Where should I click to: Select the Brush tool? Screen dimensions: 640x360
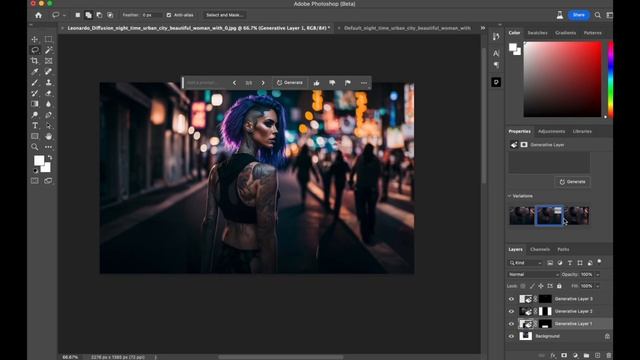pos(35,82)
